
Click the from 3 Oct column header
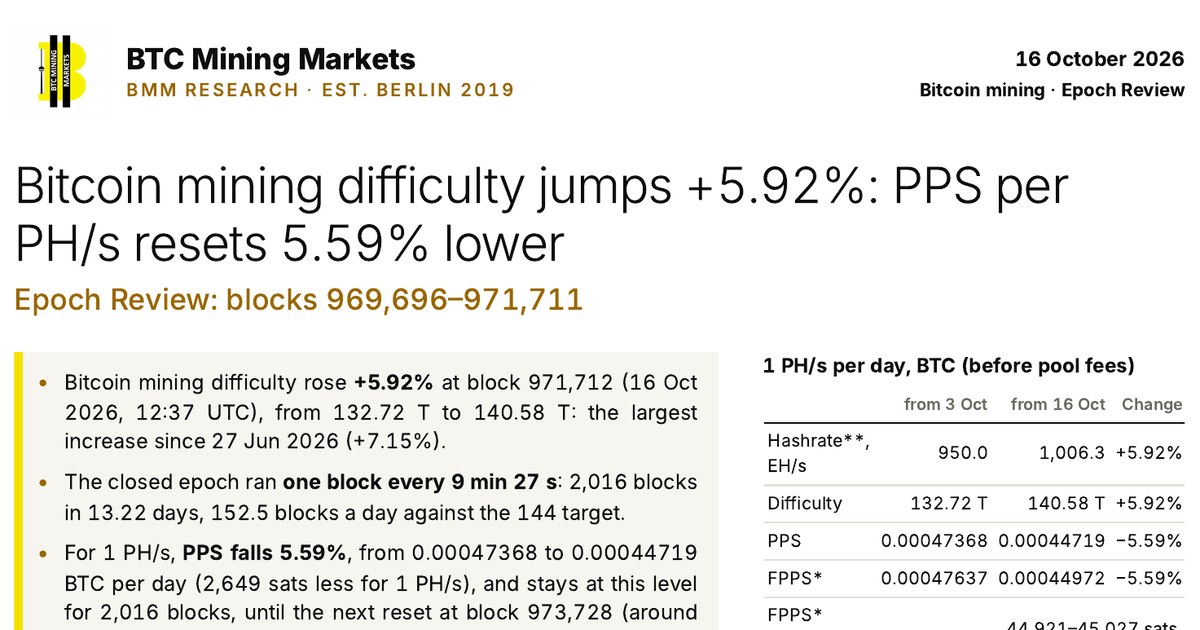(945, 405)
